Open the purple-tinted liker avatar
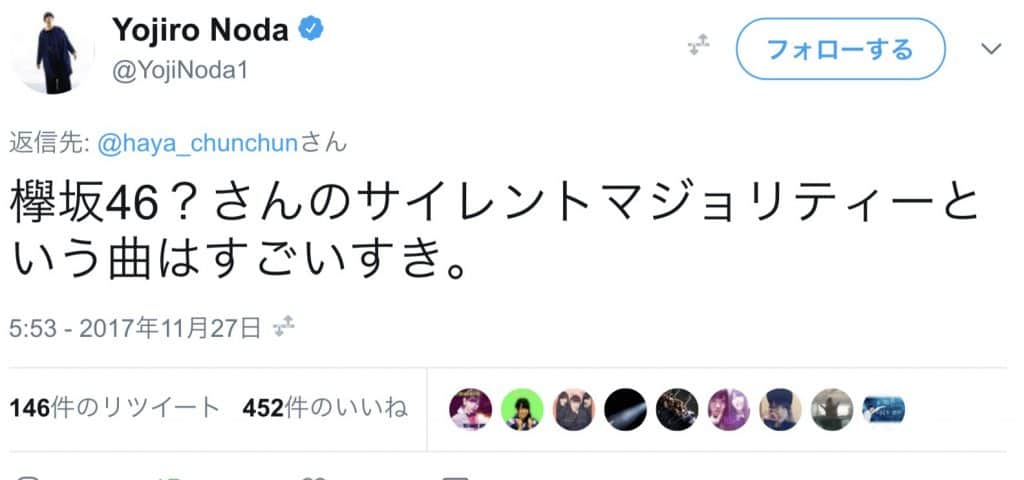 pyautogui.click(x=728, y=409)
